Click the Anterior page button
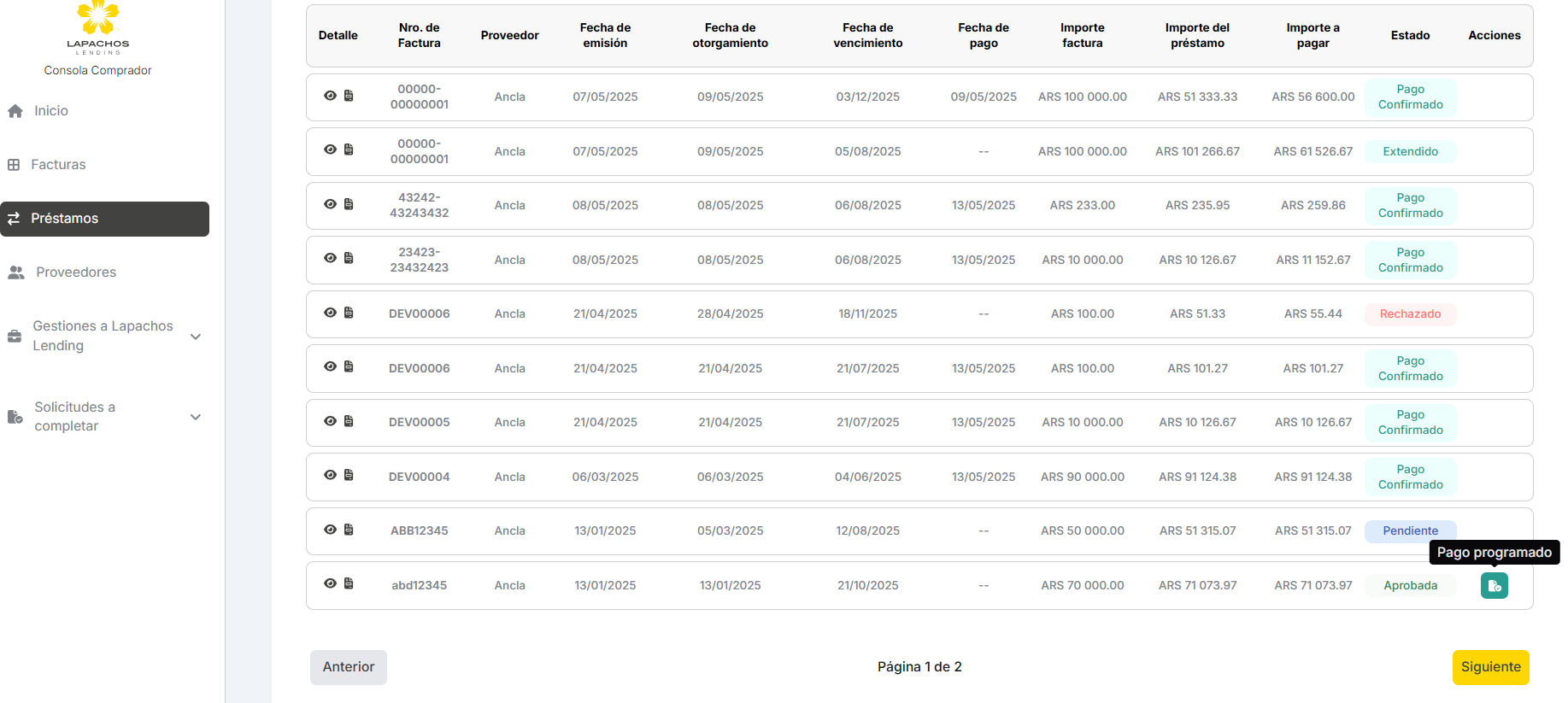 (x=348, y=667)
